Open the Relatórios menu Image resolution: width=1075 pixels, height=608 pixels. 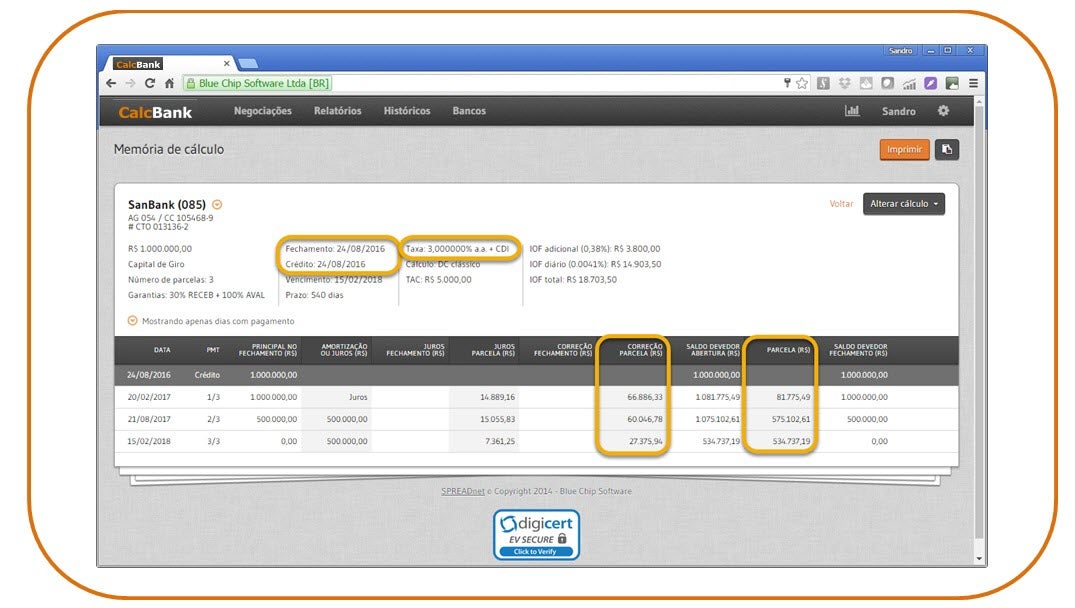pos(337,111)
